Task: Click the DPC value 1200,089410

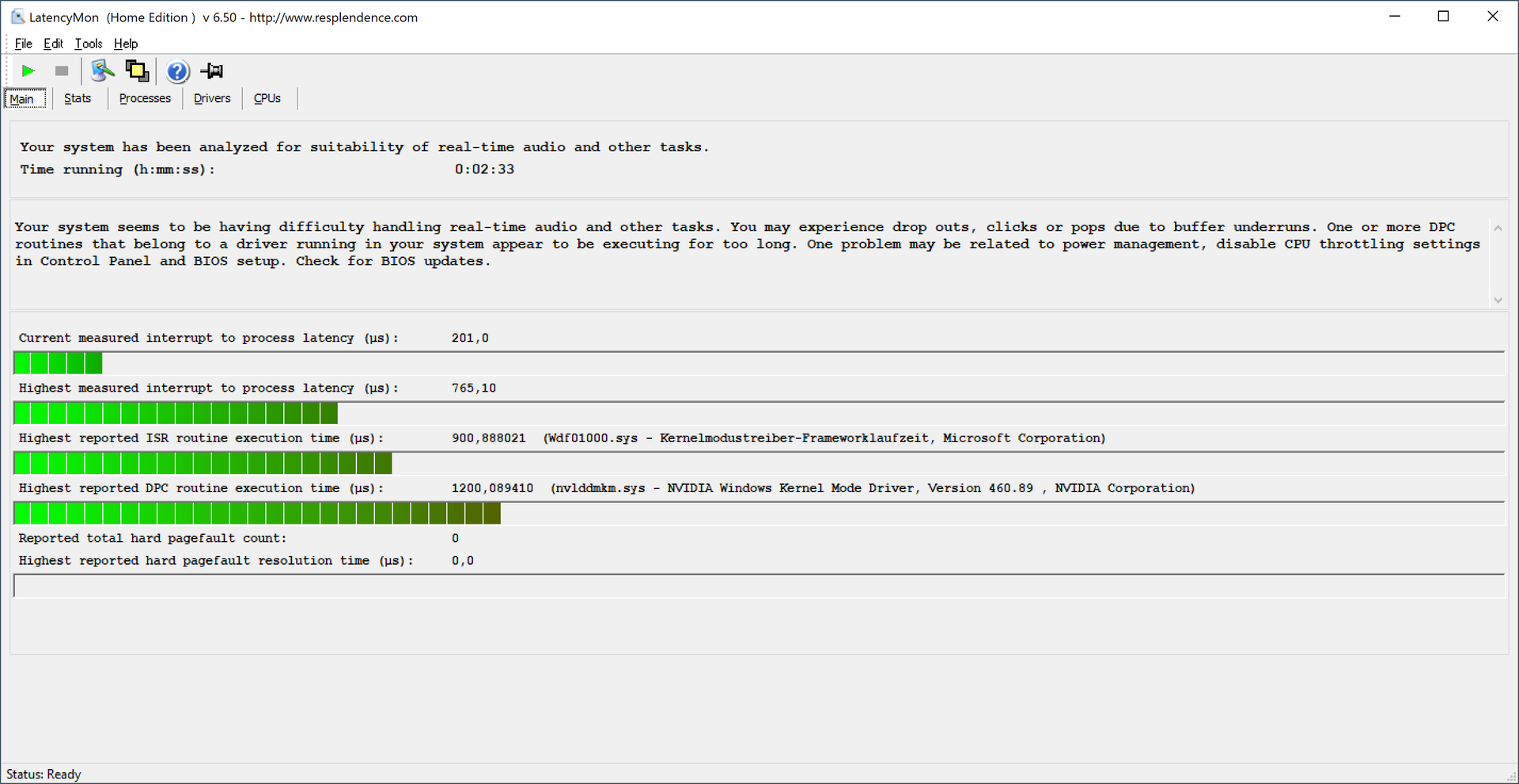Action: pyautogui.click(x=492, y=488)
